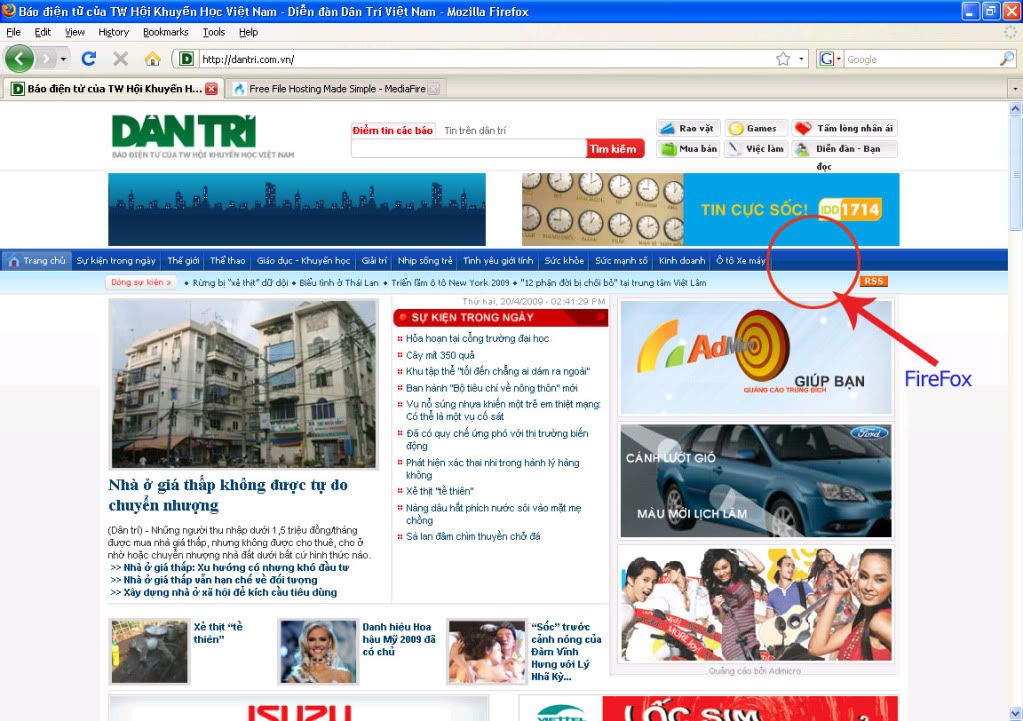Screen dimensions: 1023x721
Task: Click the page scrollbar down arrow
Action: (1015, 713)
